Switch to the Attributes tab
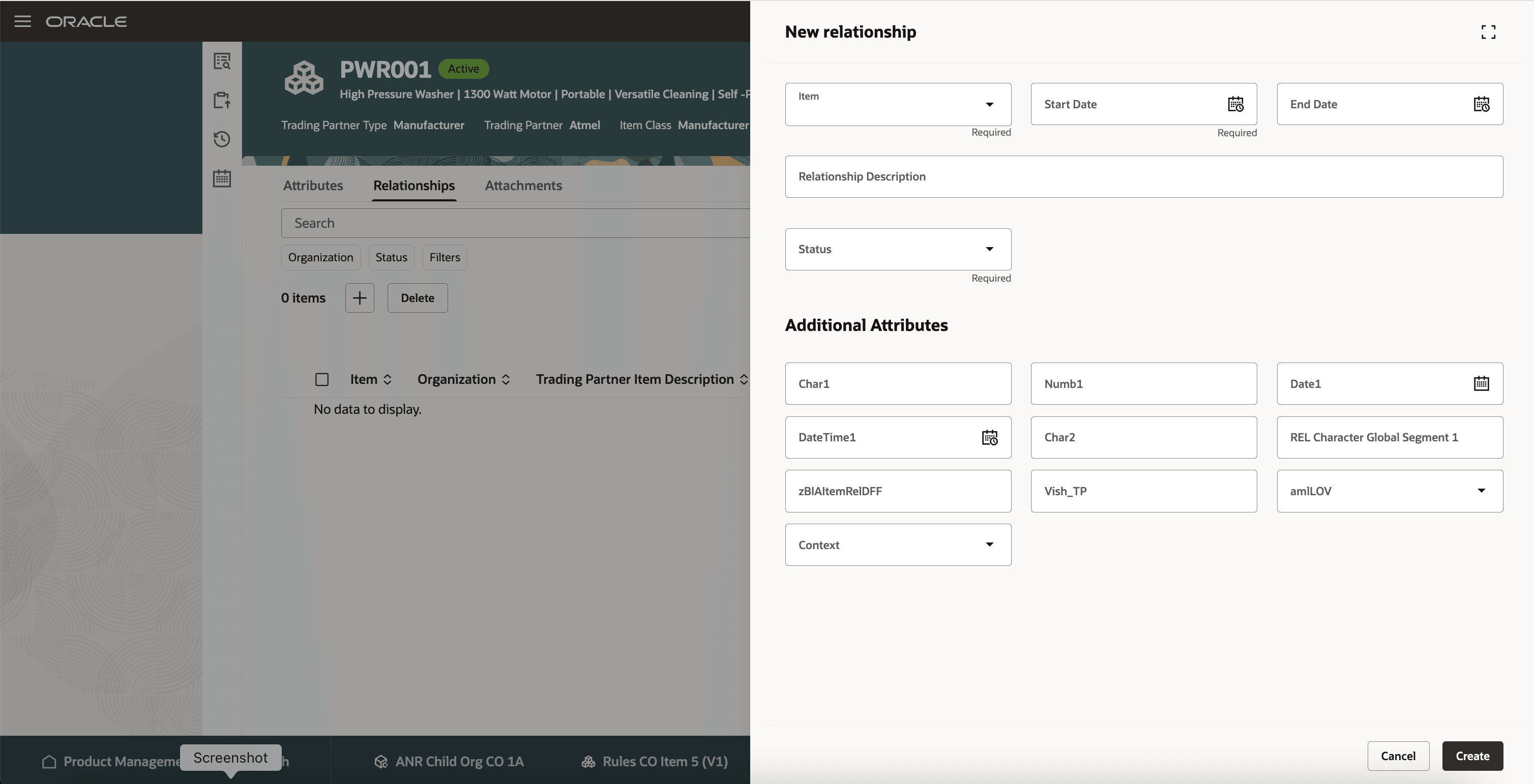 click(313, 185)
